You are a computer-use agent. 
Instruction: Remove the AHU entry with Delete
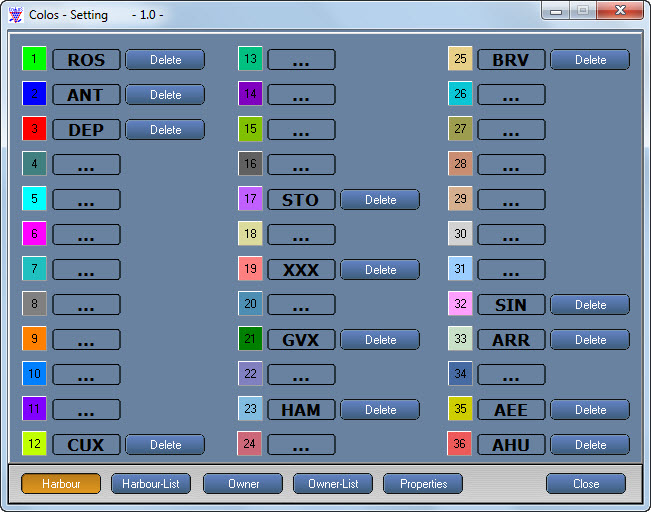click(x=590, y=445)
